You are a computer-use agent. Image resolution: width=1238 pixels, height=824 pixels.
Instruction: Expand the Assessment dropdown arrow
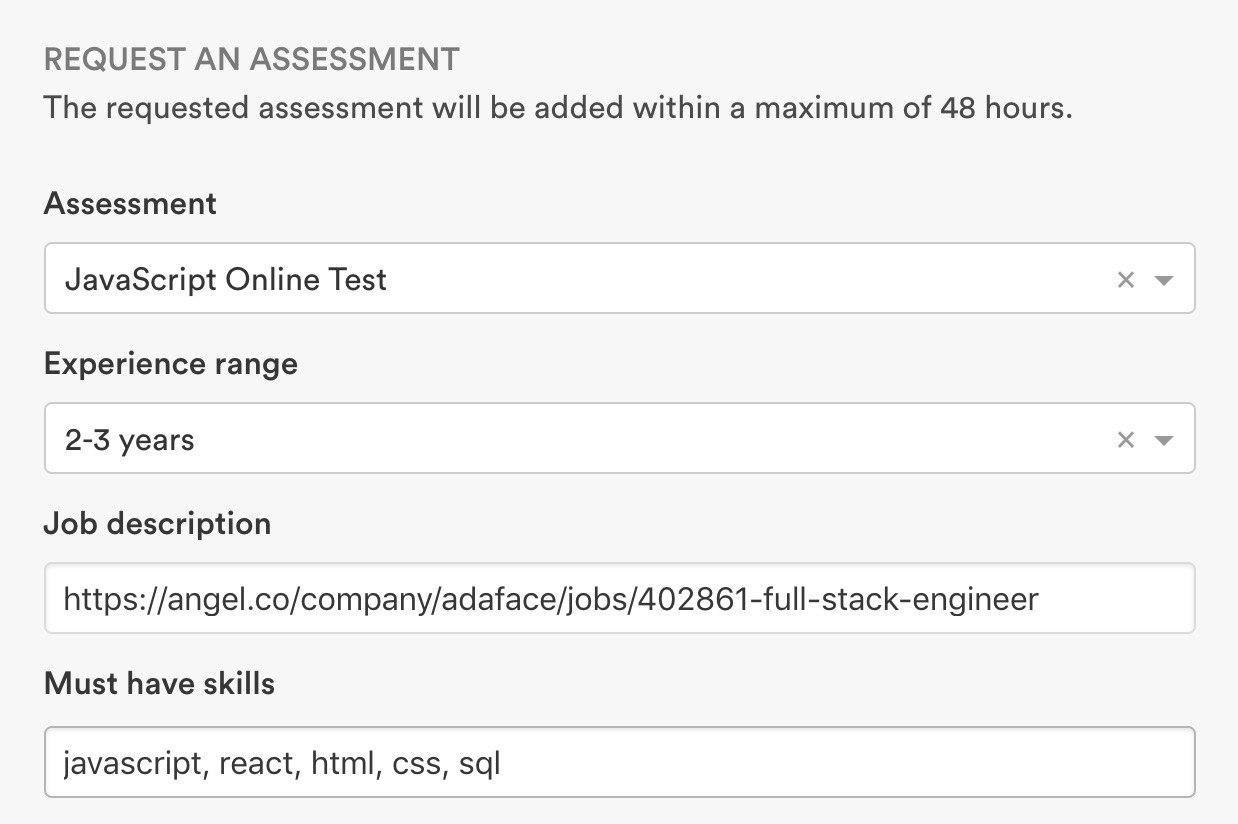click(1163, 280)
